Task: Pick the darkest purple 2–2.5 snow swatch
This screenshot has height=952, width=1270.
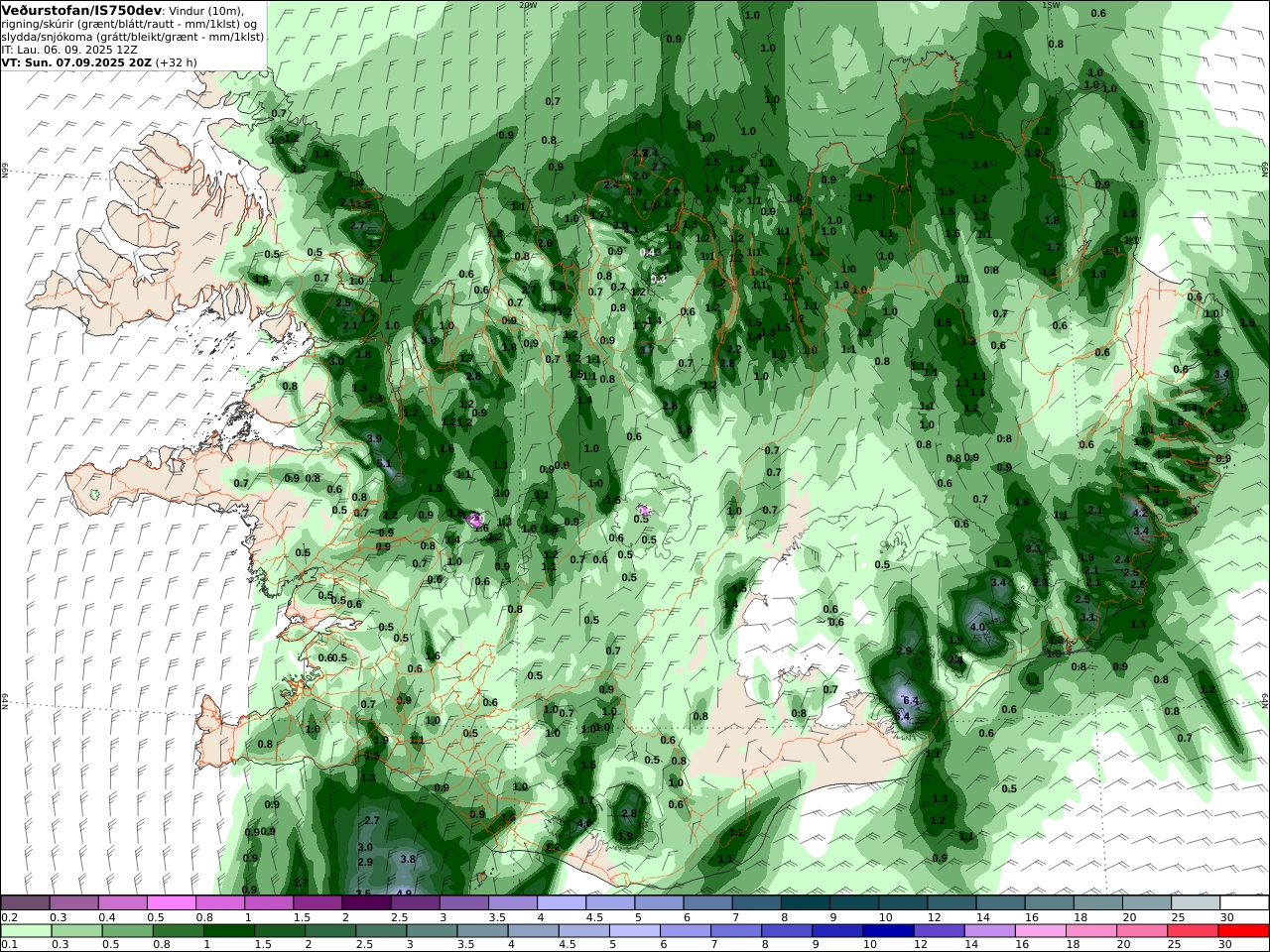Action: [x=366, y=903]
